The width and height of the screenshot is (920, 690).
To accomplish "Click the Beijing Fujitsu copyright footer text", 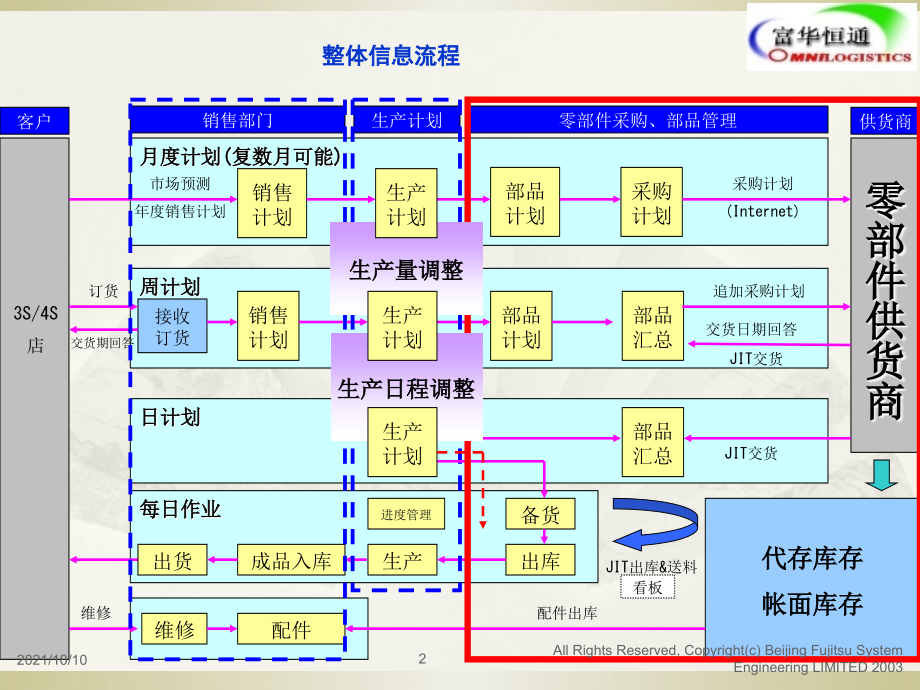I will coord(728,658).
